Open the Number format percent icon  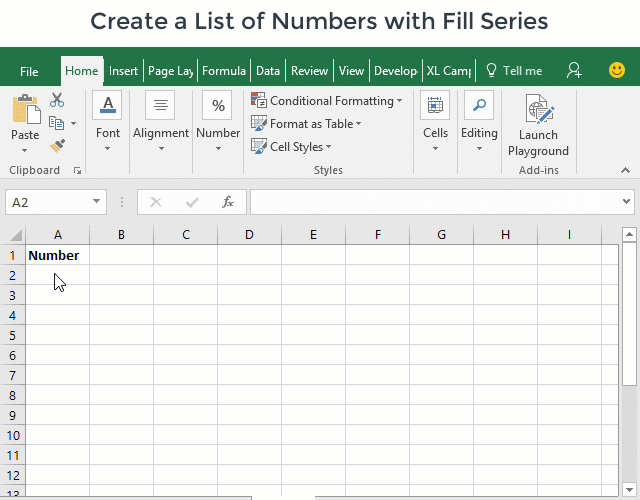pyautogui.click(x=217, y=105)
